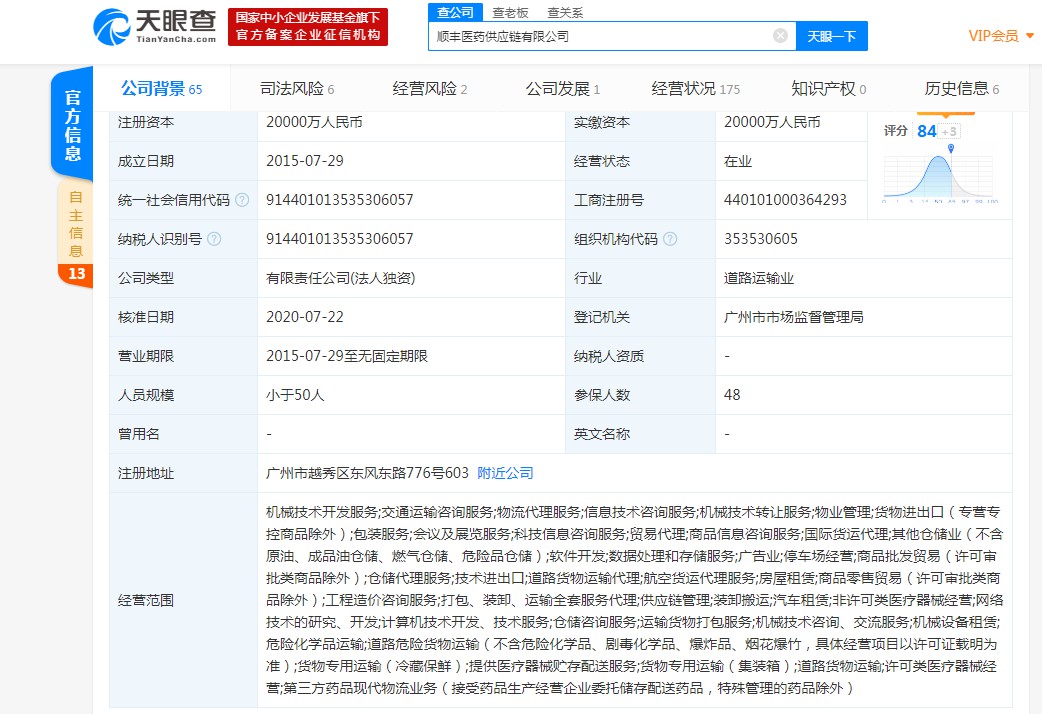Image resolution: width=1042 pixels, height=714 pixels.
Task: Clear the search box with the X icon
Action: pos(780,36)
